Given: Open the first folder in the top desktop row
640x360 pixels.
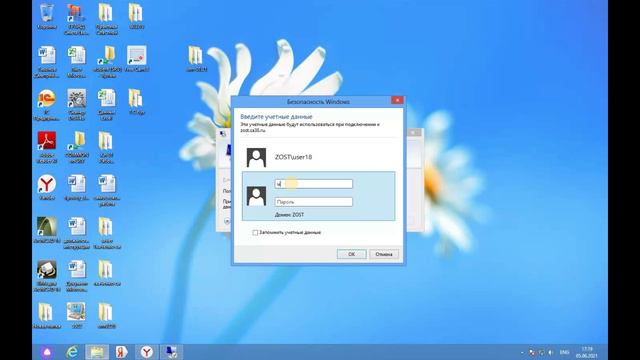Looking at the screenshot, I should (x=106, y=19).
